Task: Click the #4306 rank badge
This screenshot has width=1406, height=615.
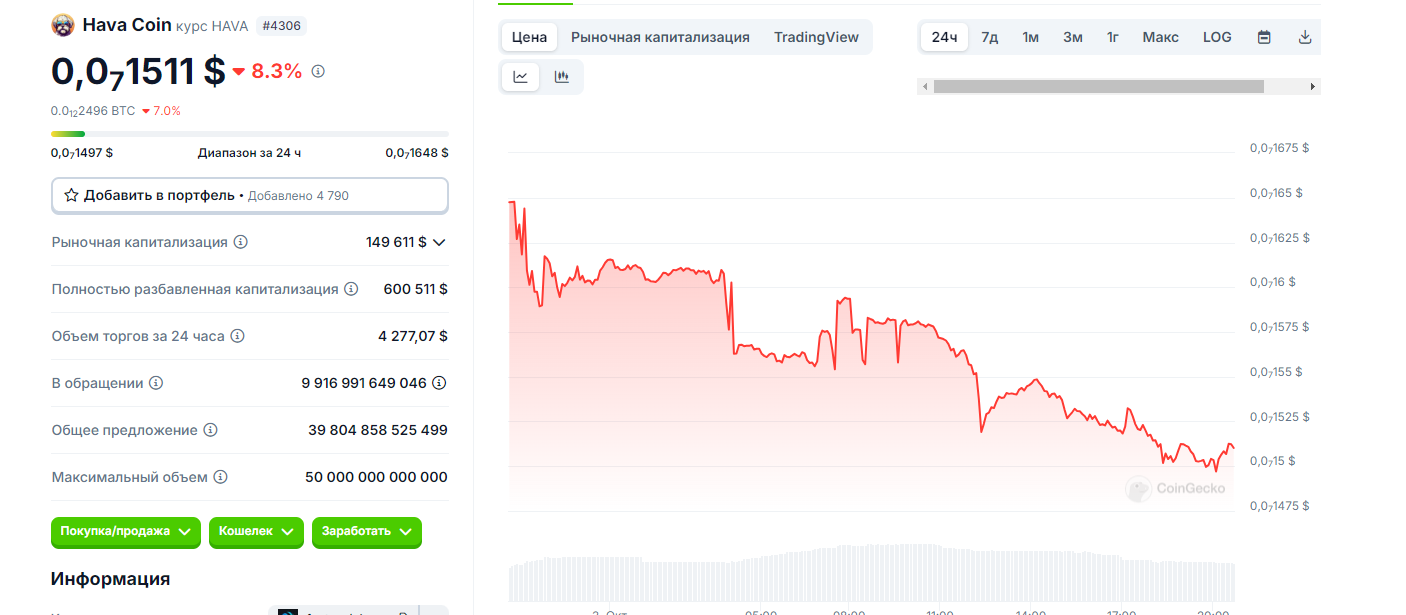Action: click(281, 26)
